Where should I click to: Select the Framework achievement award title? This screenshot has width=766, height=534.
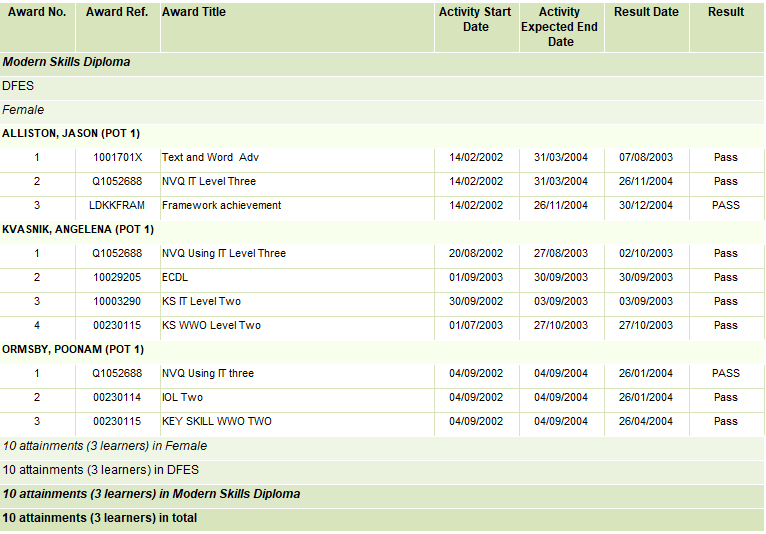point(221,205)
